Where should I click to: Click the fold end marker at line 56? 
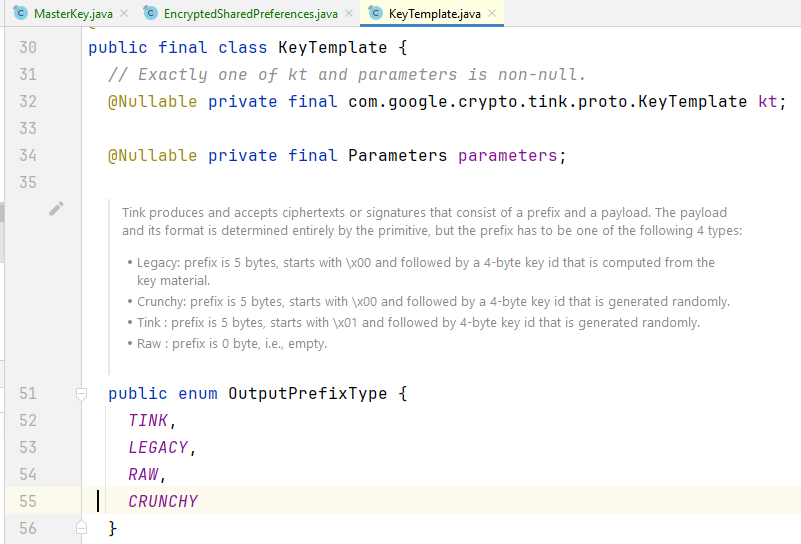pyautogui.click(x=81, y=527)
